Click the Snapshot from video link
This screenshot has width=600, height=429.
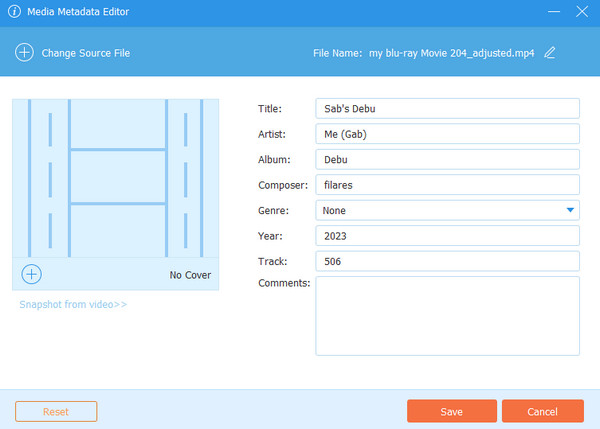click(73, 304)
